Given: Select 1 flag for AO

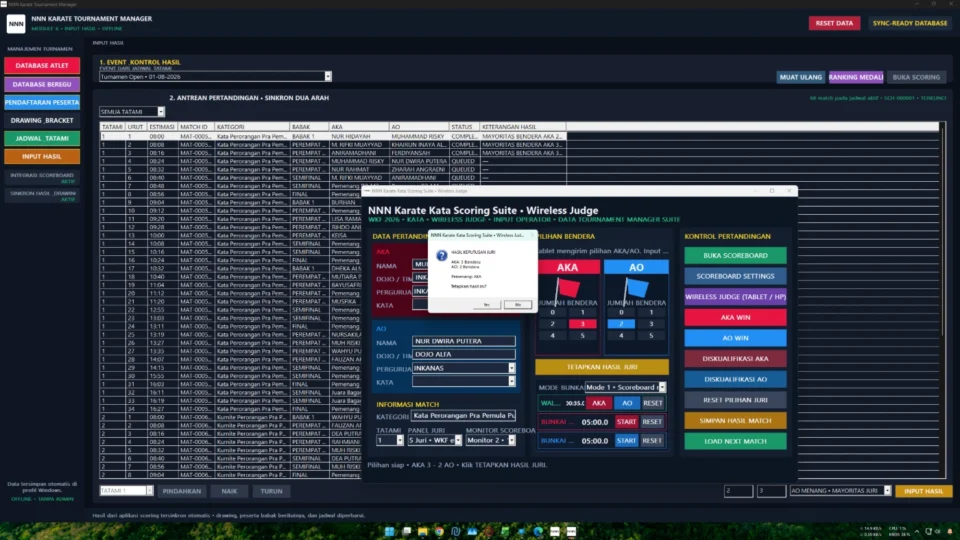Looking at the screenshot, I should [651, 312].
